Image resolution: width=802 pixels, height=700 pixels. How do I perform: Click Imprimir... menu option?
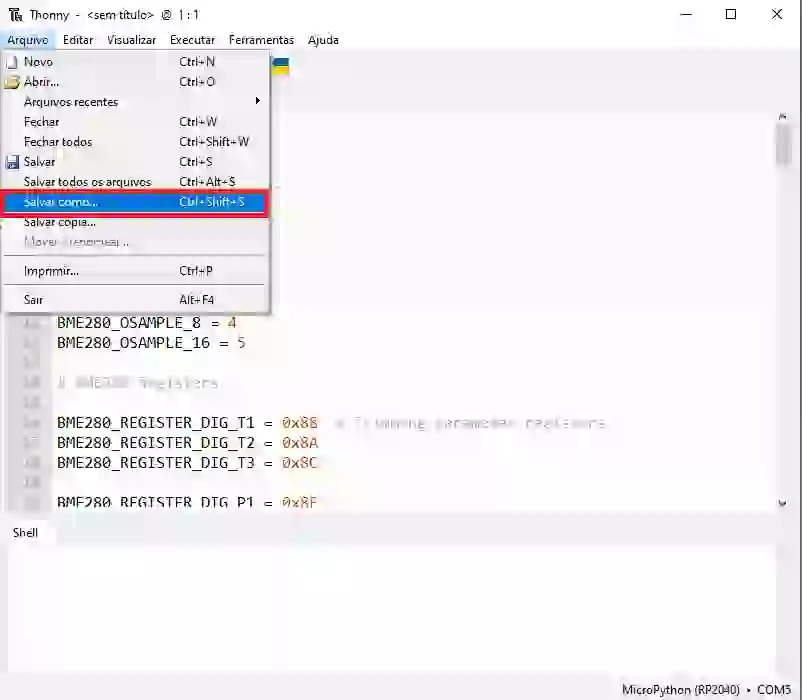click(51, 271)
